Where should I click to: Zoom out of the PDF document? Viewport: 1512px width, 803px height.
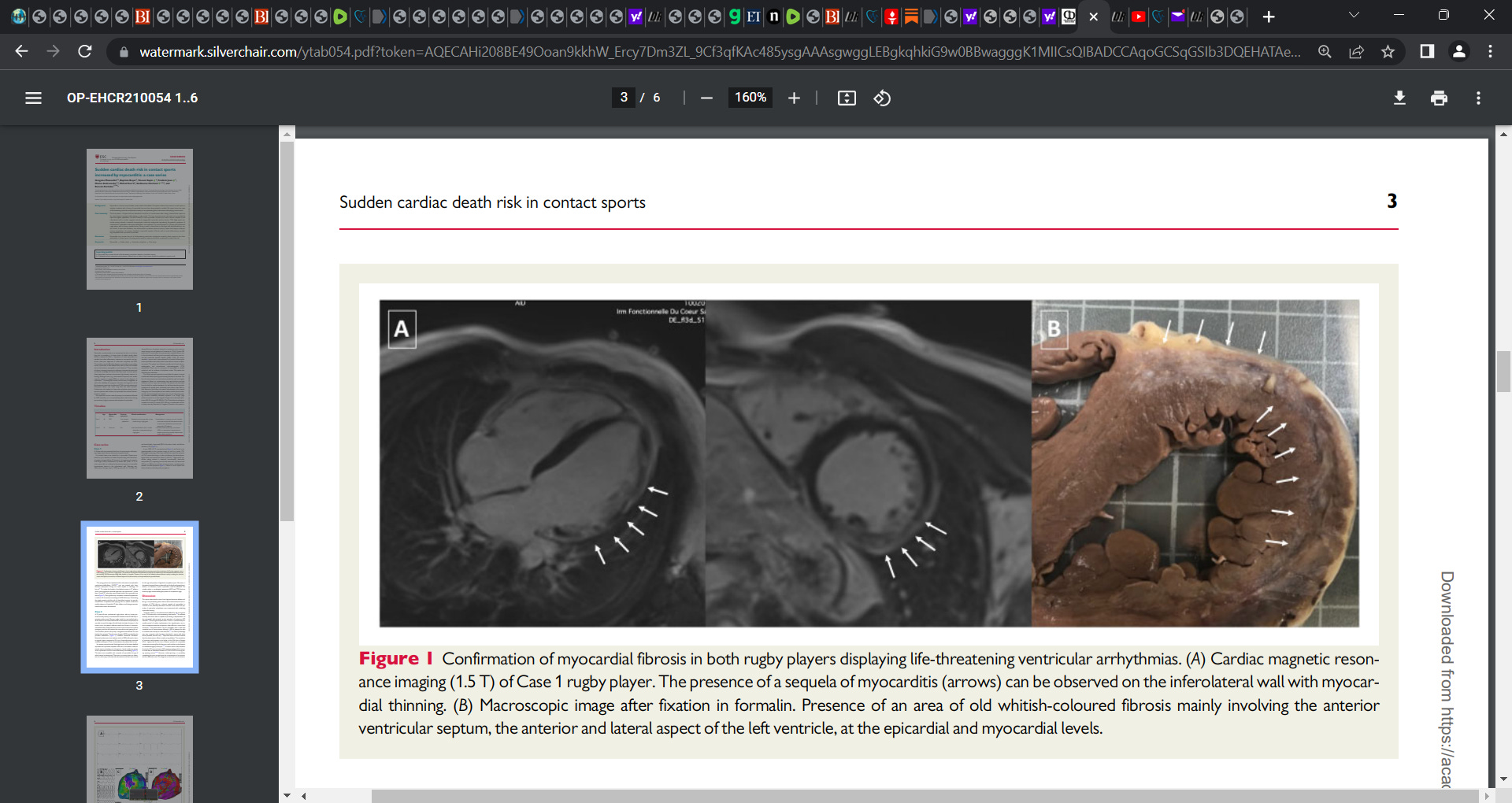click(x=706, y=98)
